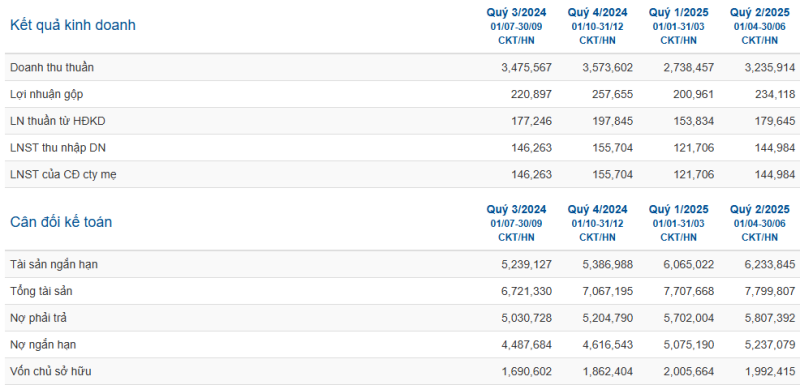Viewport: 800px width, 385px height.
Task: Select Quý 3/2024 header in Cân đối kế toán
Action: point(516,210)
